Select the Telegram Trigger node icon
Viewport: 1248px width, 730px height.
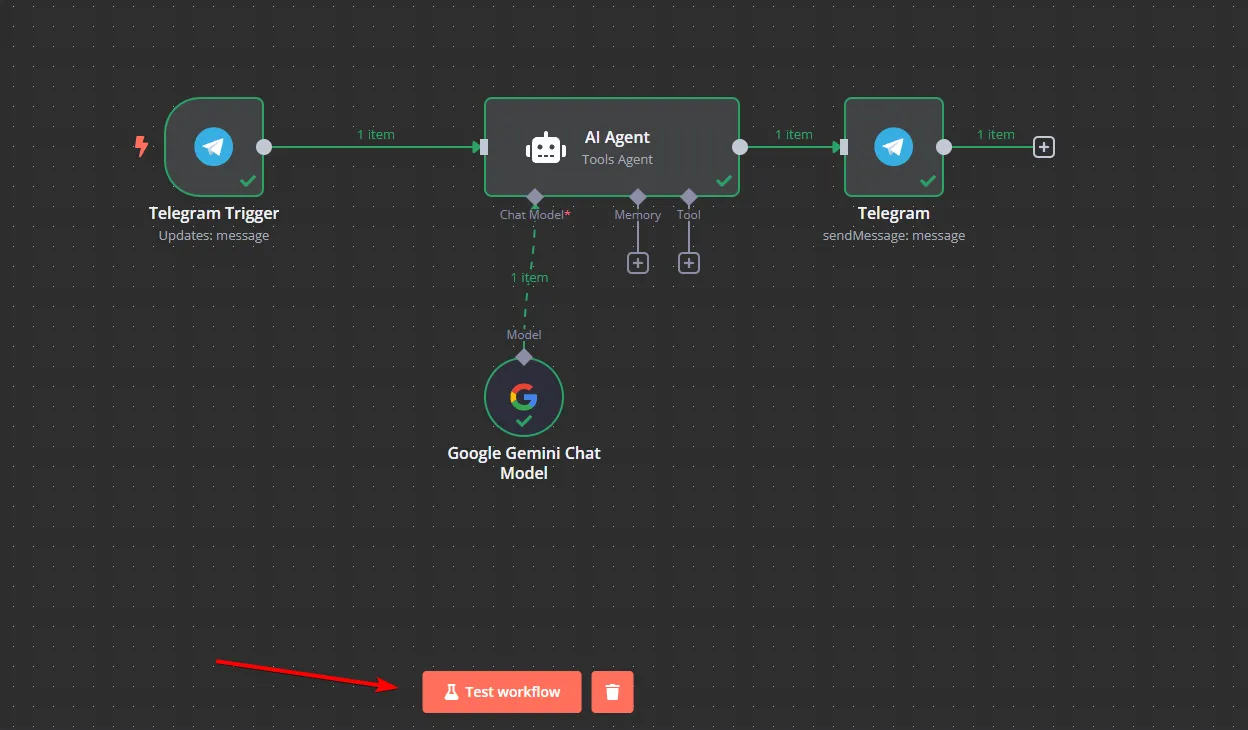214,147
